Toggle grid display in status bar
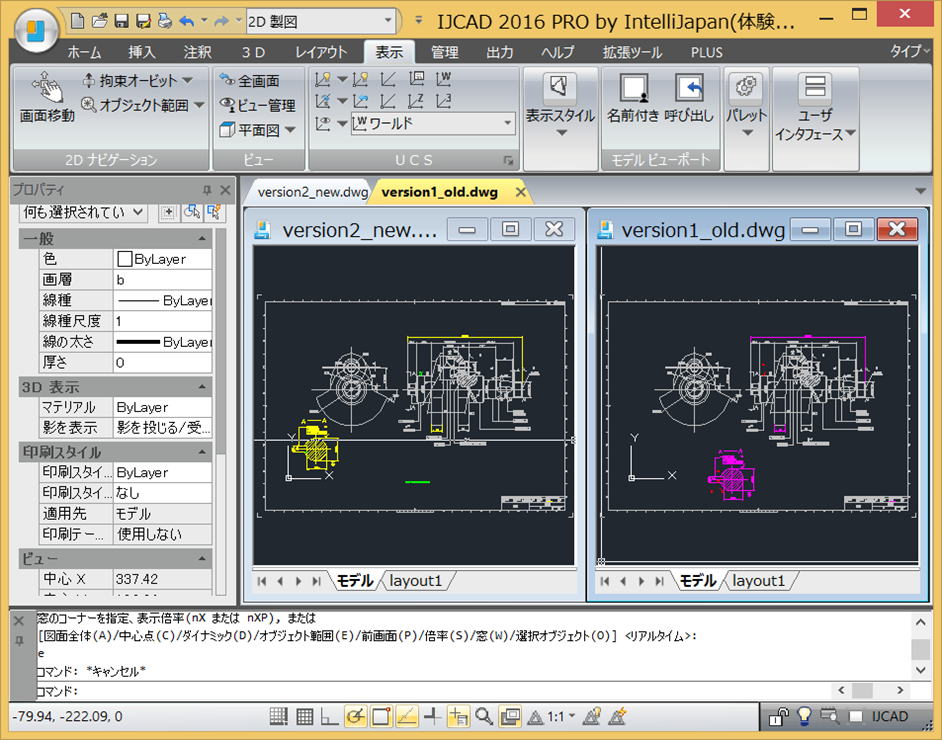942x740 pixels. point(304,717)
